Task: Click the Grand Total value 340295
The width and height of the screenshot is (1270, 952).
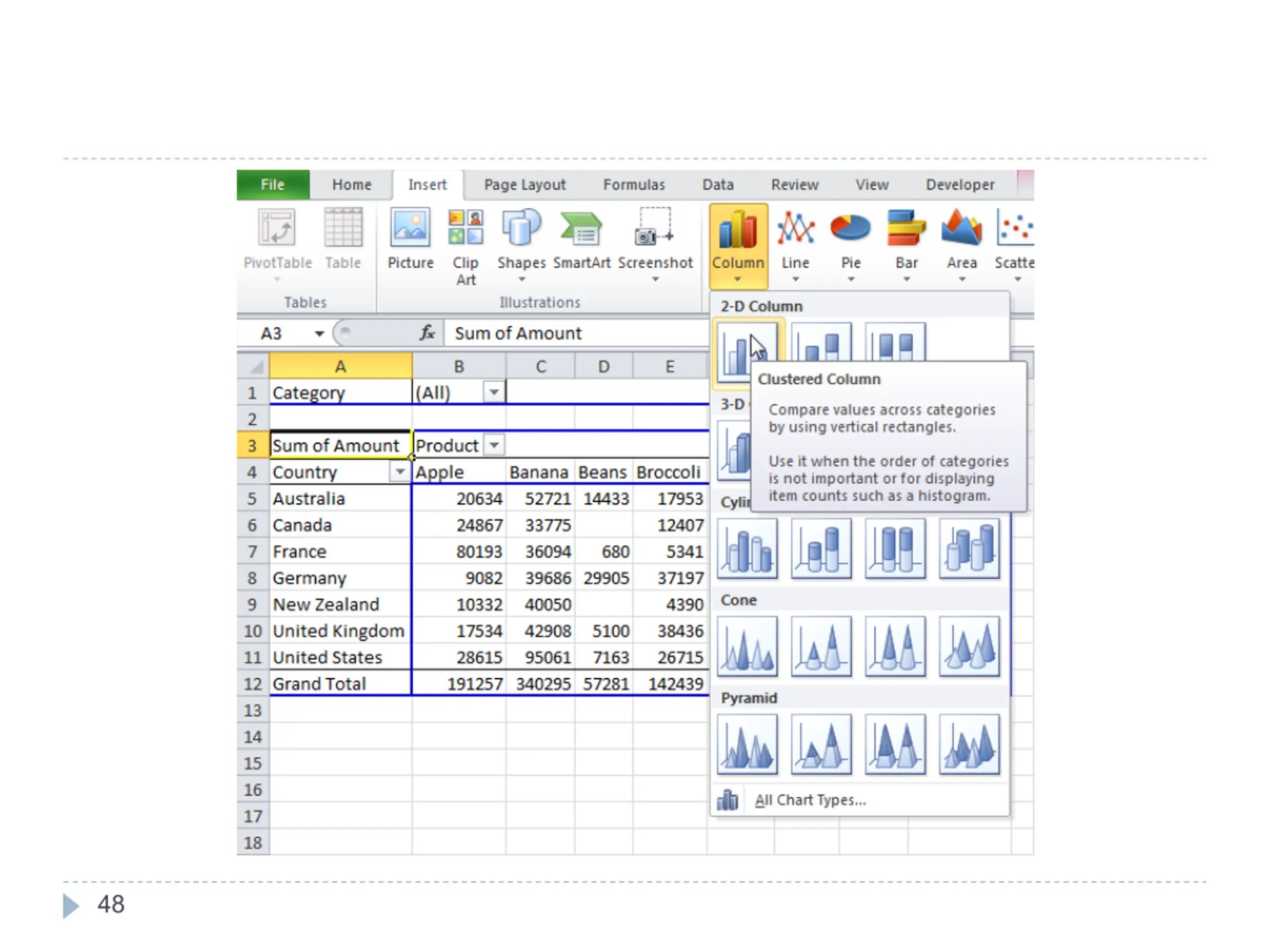Action: (540, 683)
